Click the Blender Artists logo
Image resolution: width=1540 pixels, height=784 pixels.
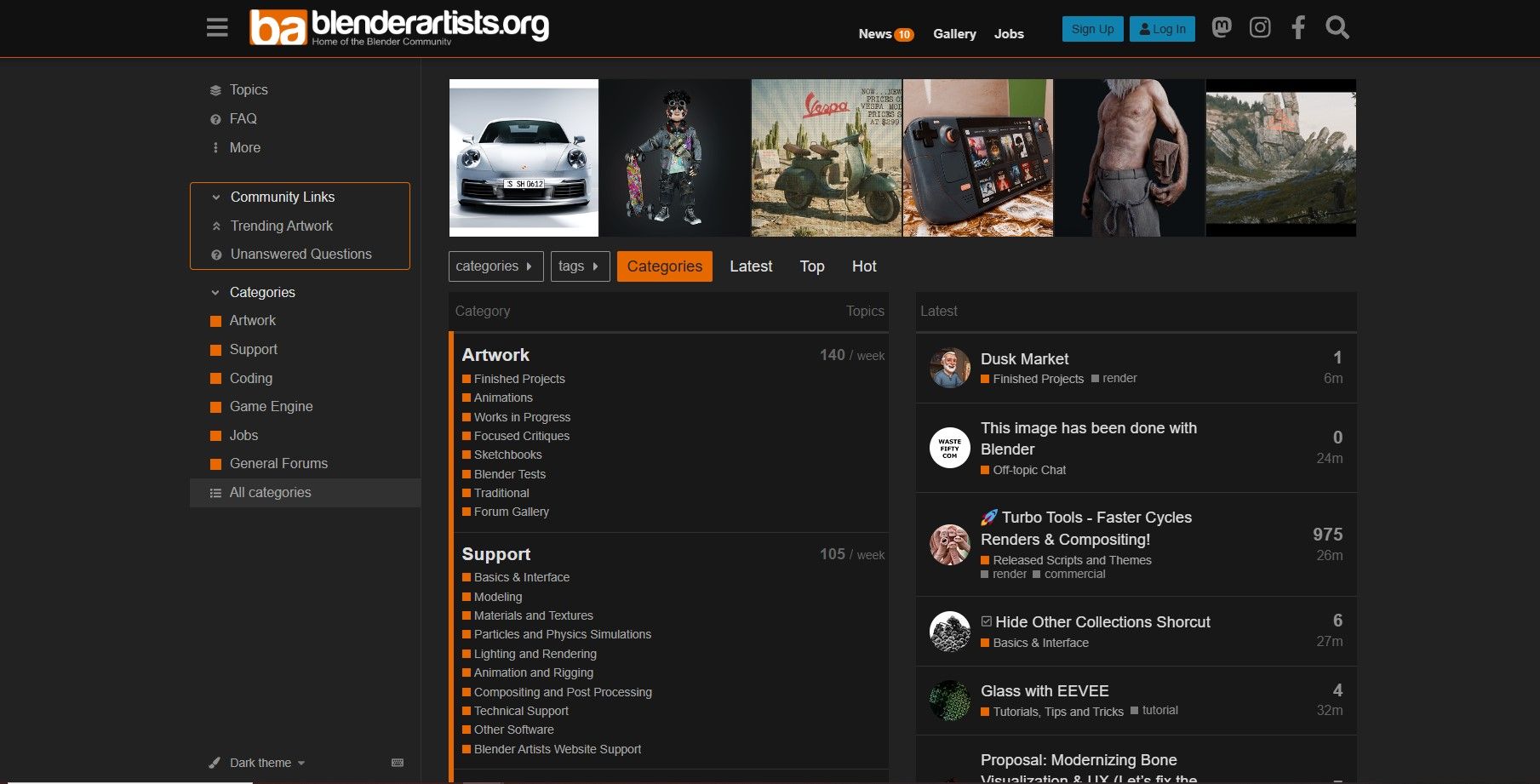[x=398, y=27]
